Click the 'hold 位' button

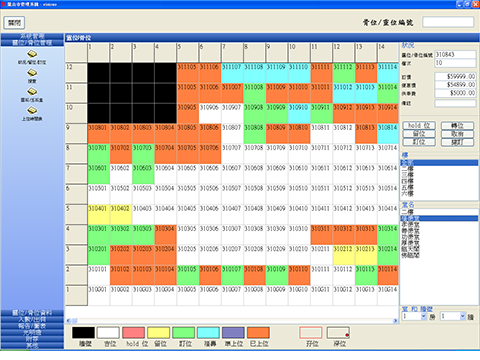pos(419,125)
